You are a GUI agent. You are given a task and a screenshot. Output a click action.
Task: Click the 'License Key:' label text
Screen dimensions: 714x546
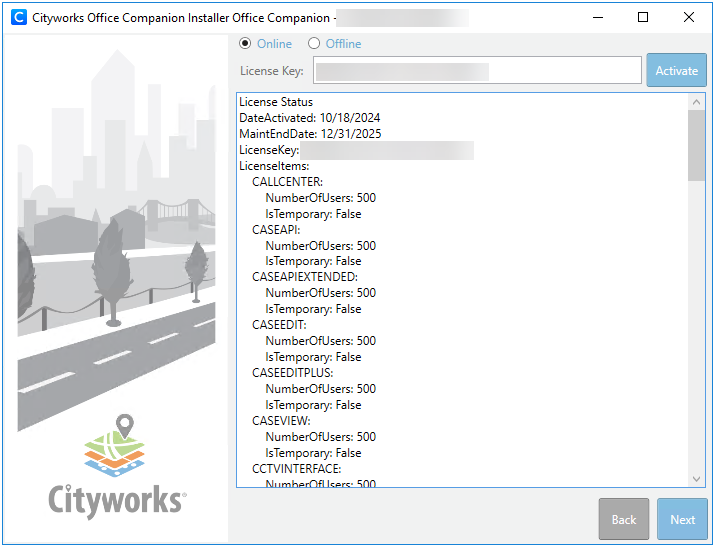tap(271, 71)
